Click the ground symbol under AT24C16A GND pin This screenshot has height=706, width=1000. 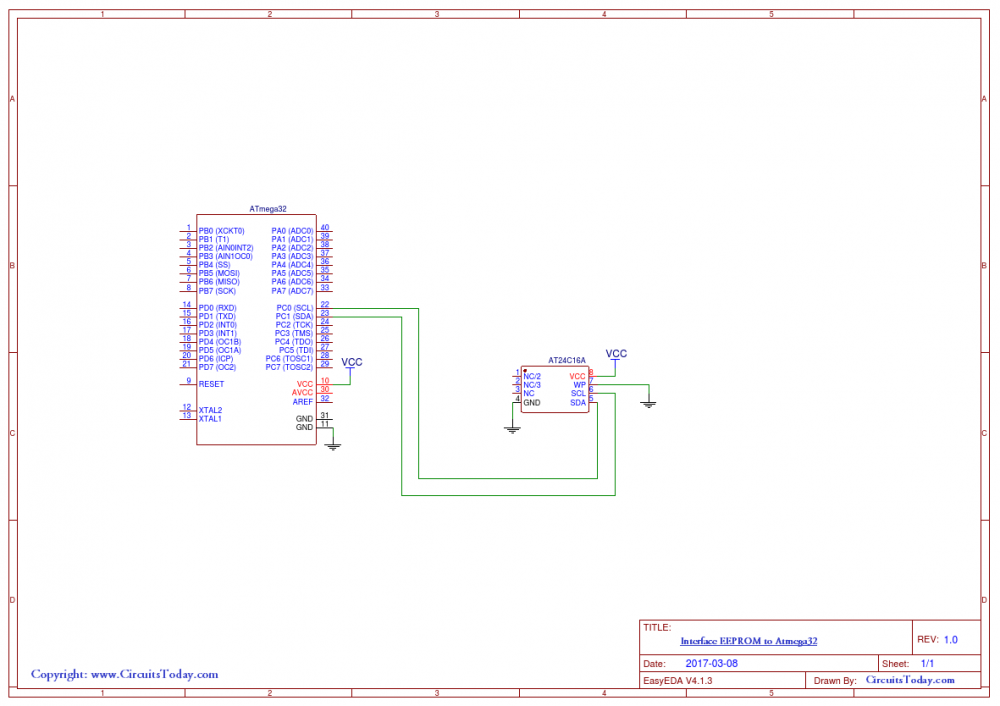click(512, 429)
